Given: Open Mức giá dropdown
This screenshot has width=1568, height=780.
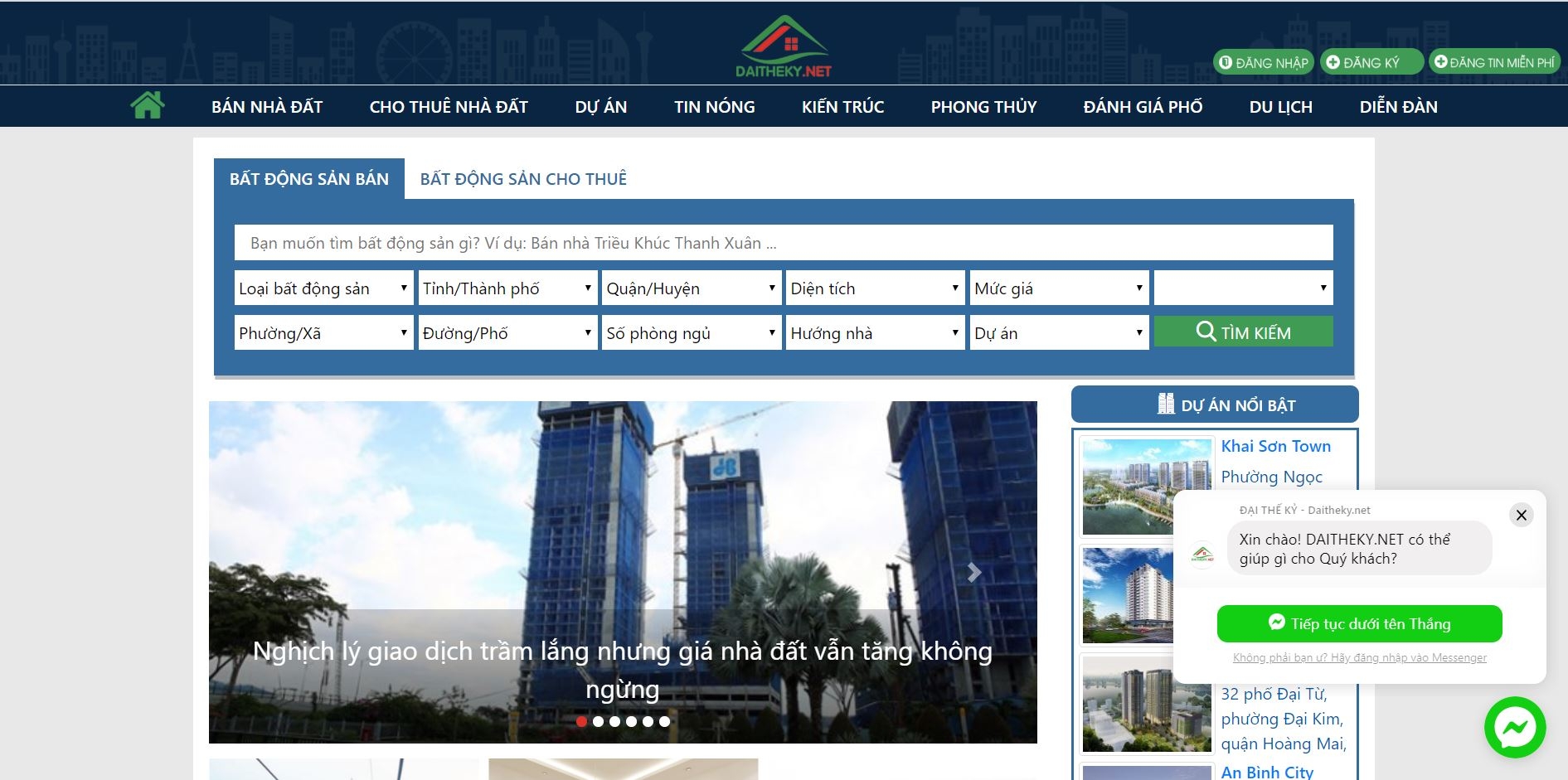Looking at the screenshot, I should coord(1060,288).
